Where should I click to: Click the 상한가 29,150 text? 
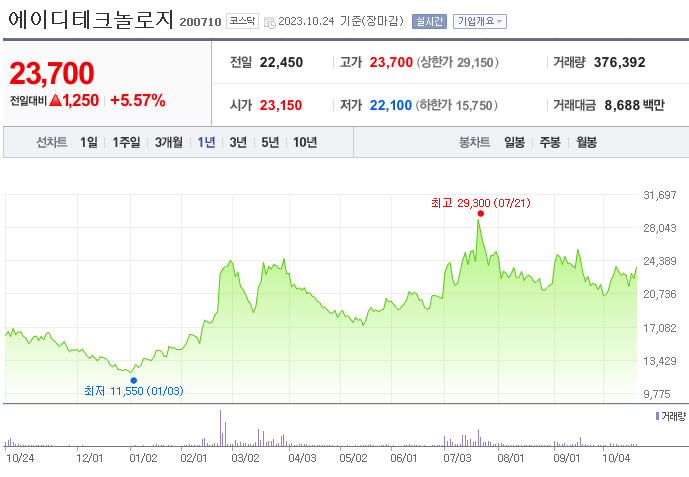(457, 62)
